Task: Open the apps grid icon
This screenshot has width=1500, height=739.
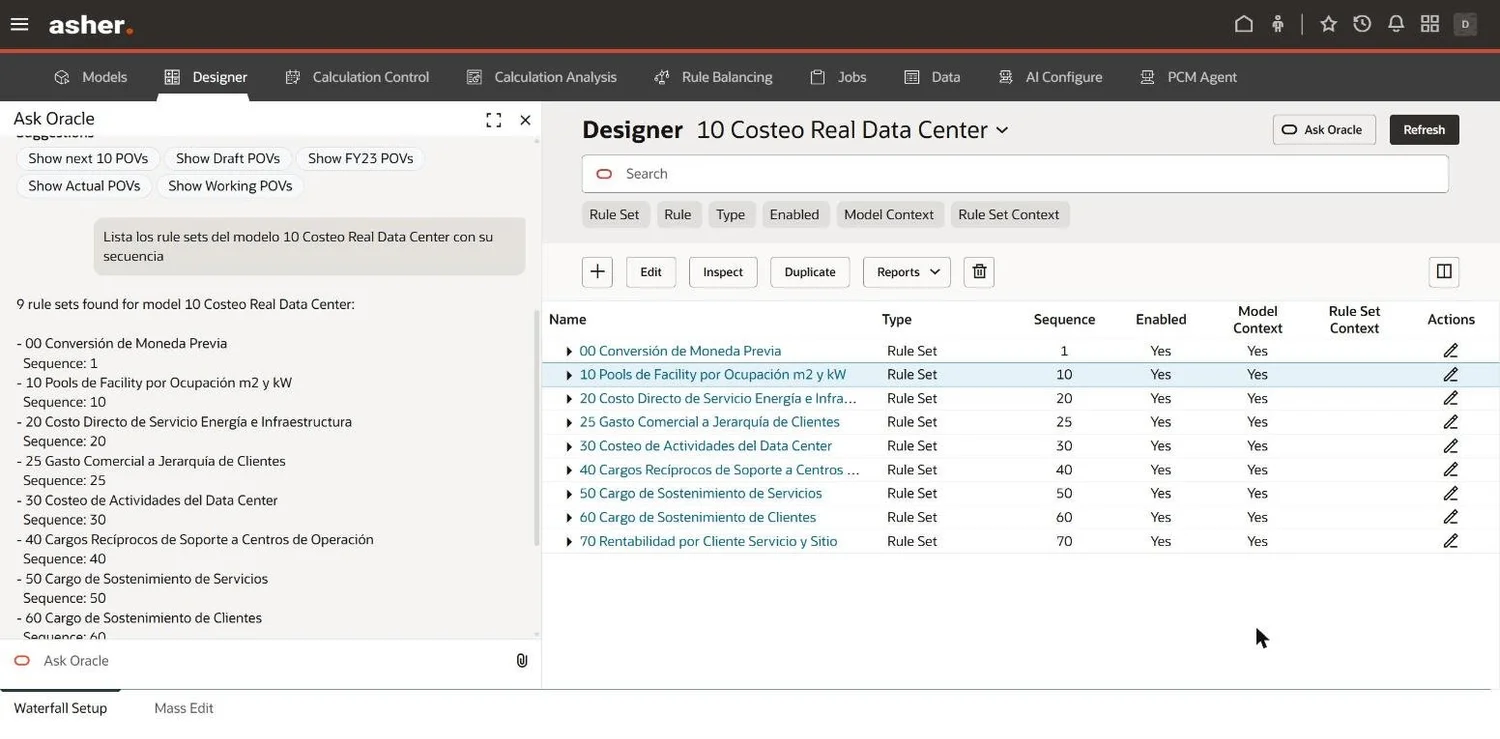Action: [1430, 24]
